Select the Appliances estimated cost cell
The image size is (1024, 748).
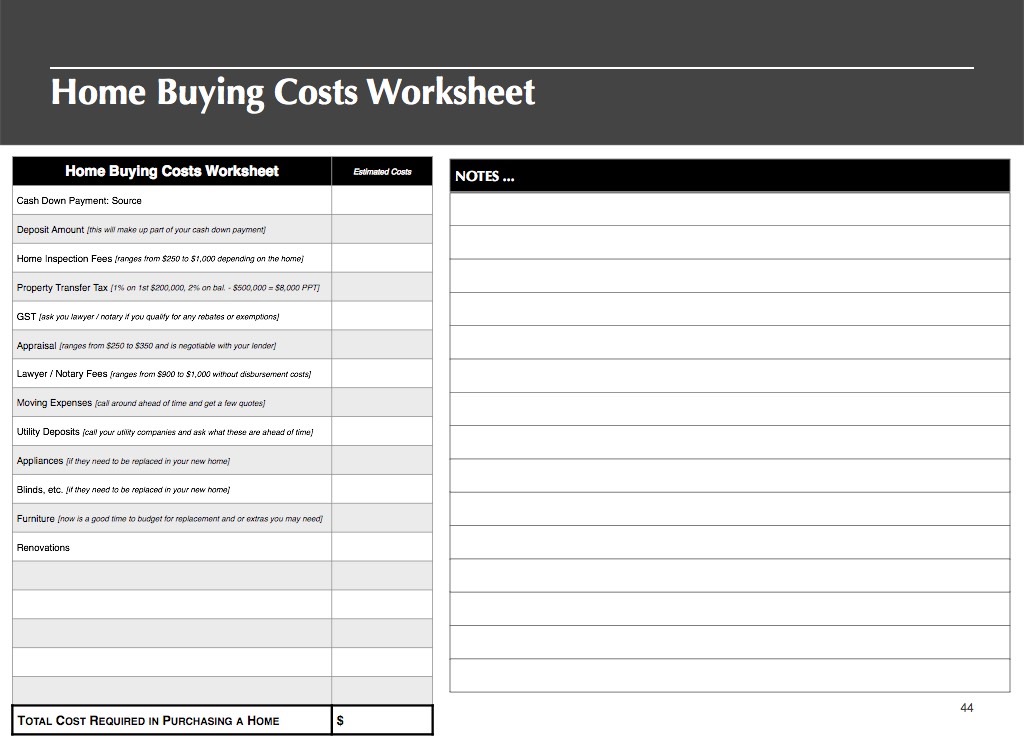(382, 461)
